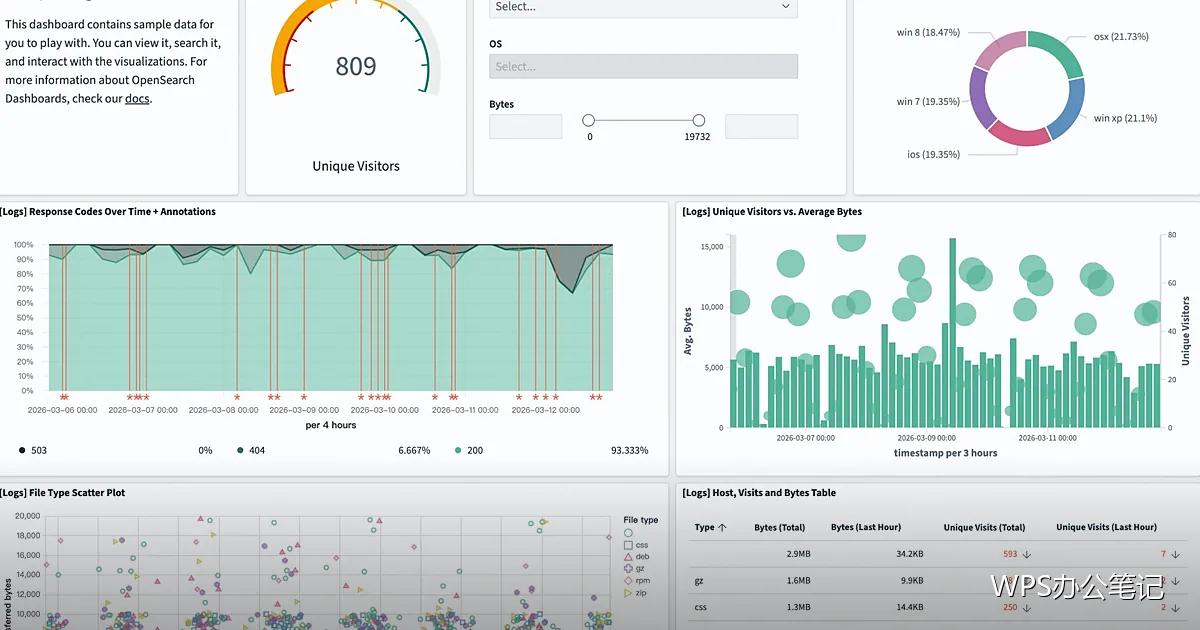Toggle rpm file type legend icon
1200x630 pixels.
pyautogui.click(x=628, y=581)
